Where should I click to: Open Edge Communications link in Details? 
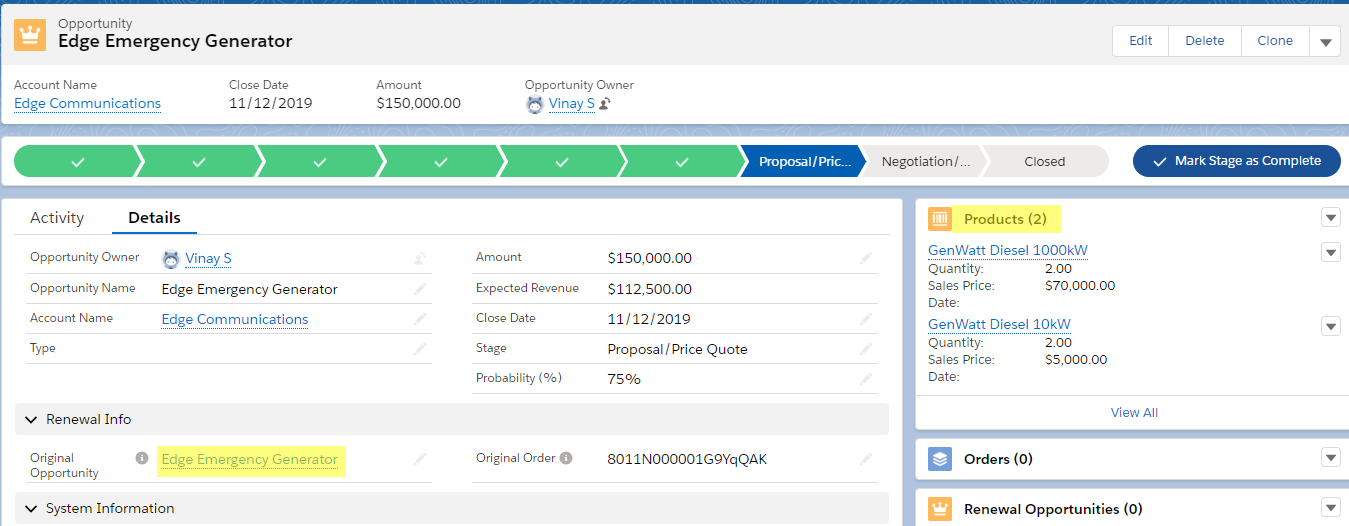point(235,320)
